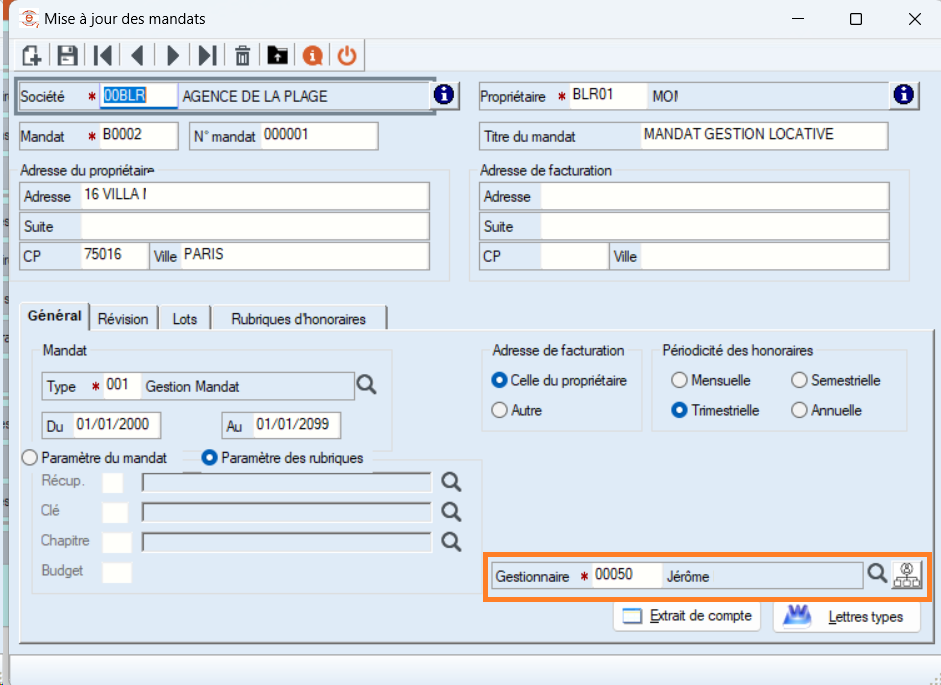Open the Gestionnaire organization chart icon
This screenshot has width=941, height=685.
pyautogui.click(x=907, y=575)
